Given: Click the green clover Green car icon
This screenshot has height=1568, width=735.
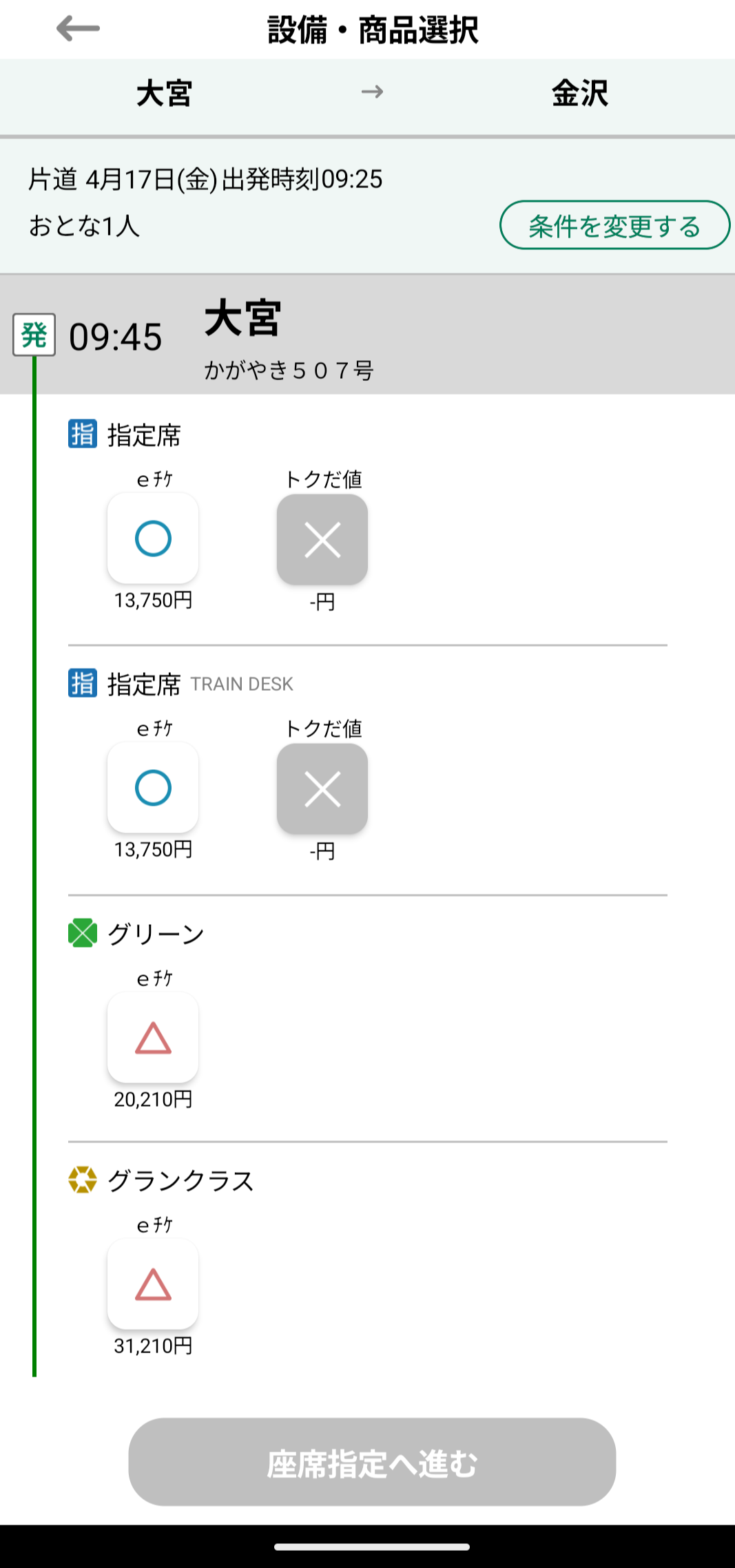Looking at the screenshot, I should click(x=83, y=934).
